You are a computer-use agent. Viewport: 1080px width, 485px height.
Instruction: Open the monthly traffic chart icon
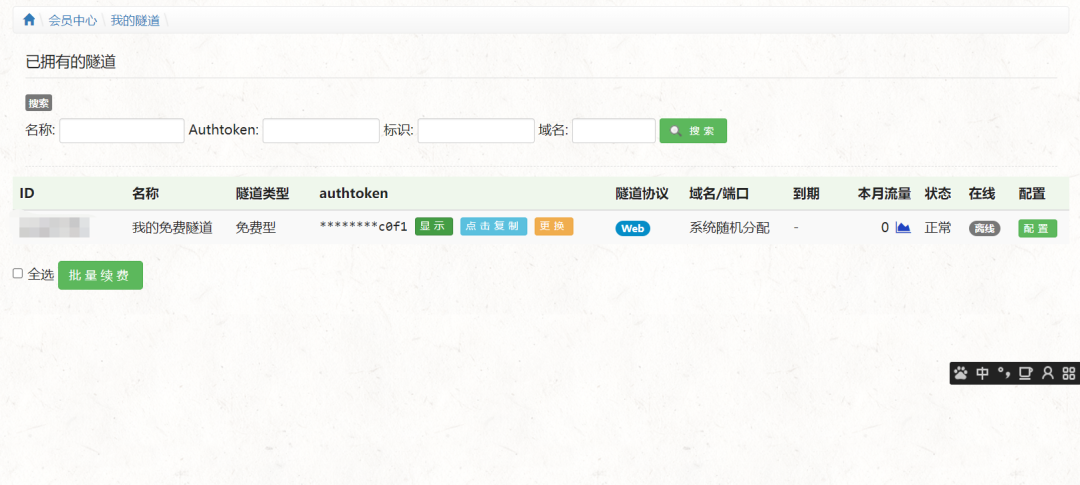coord(903,227)
